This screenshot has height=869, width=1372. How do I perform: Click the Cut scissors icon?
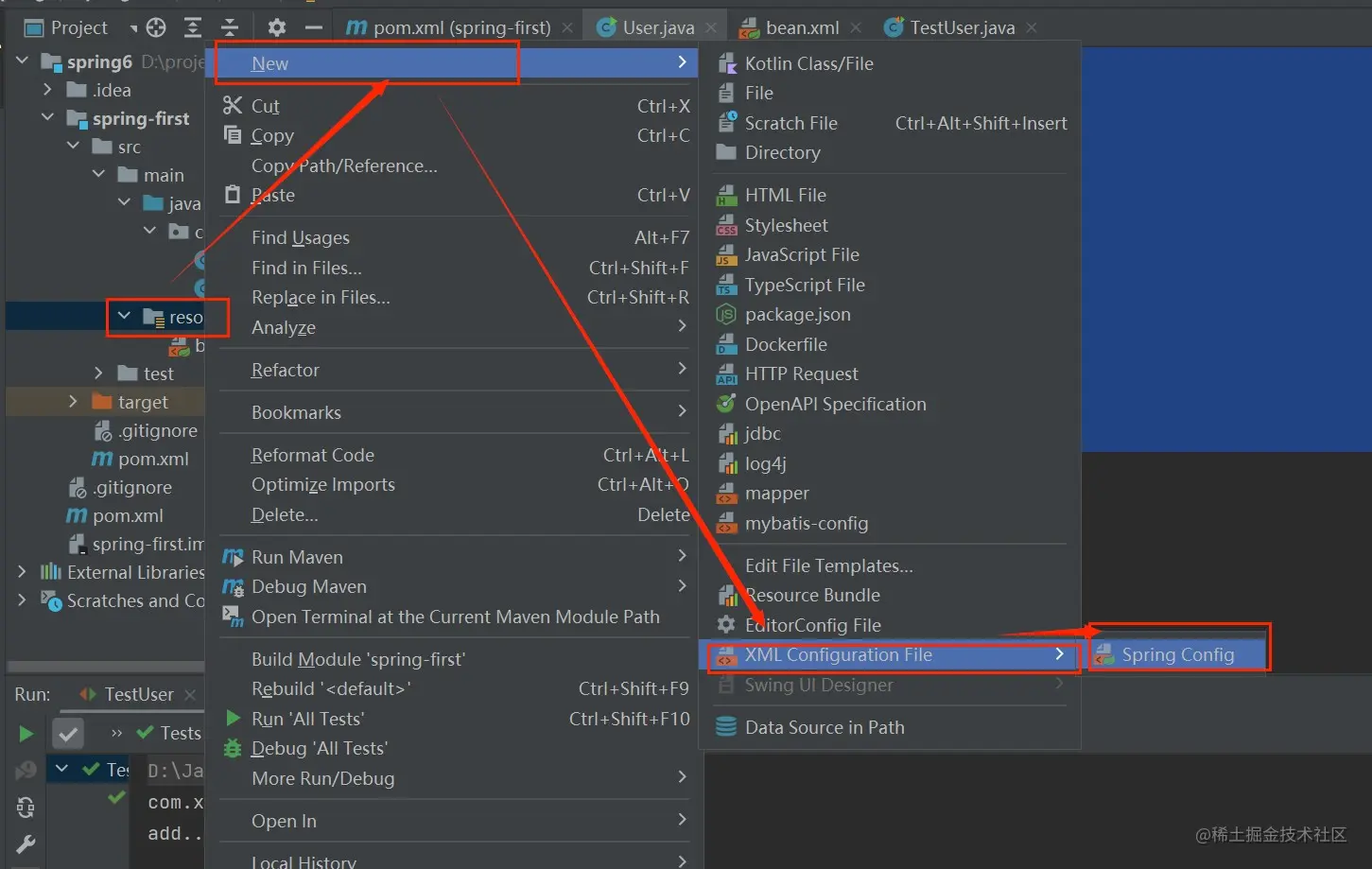(x=233, y=105)
